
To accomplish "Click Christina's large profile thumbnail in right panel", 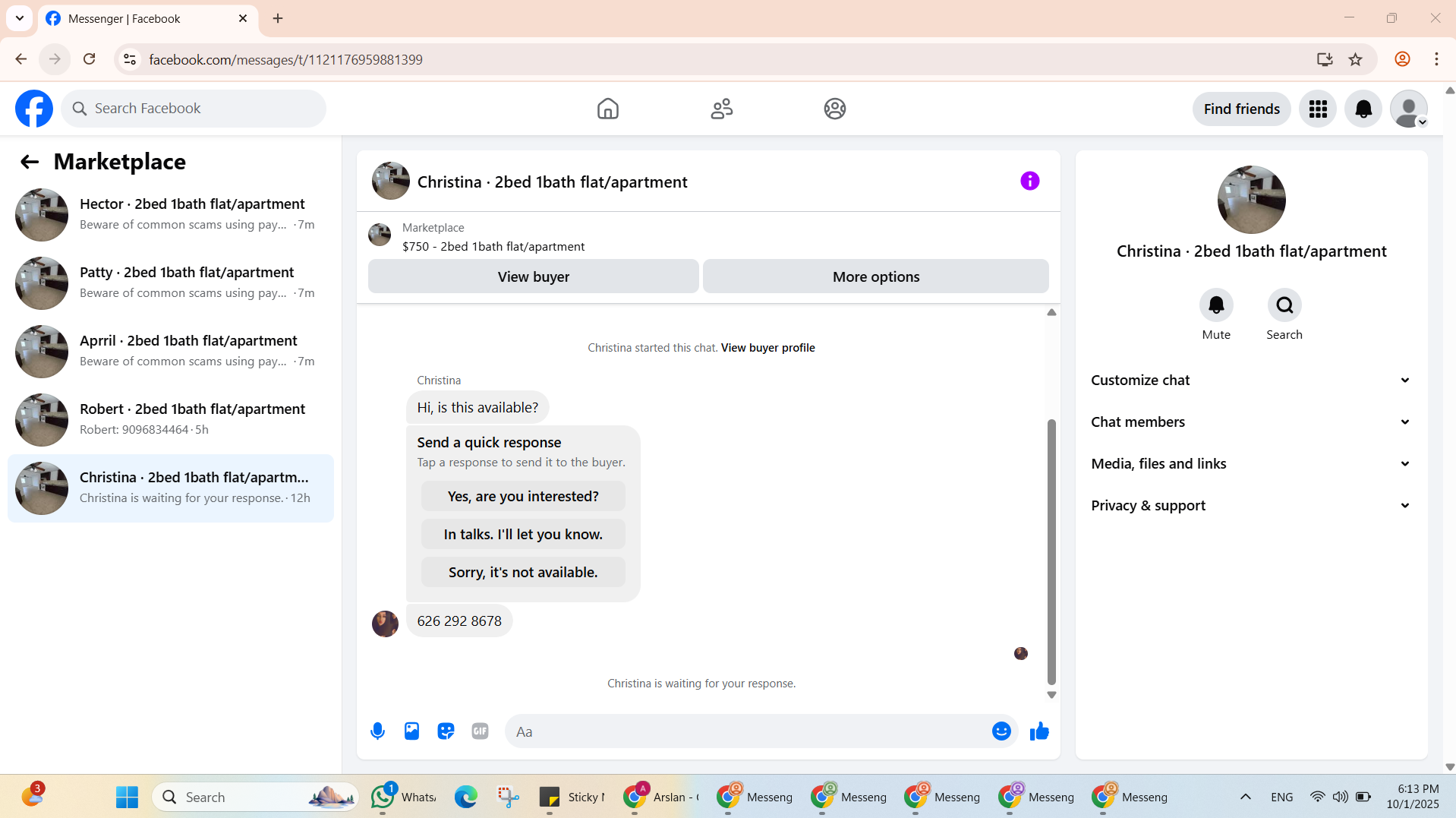I will click(x=1251, y=200).
